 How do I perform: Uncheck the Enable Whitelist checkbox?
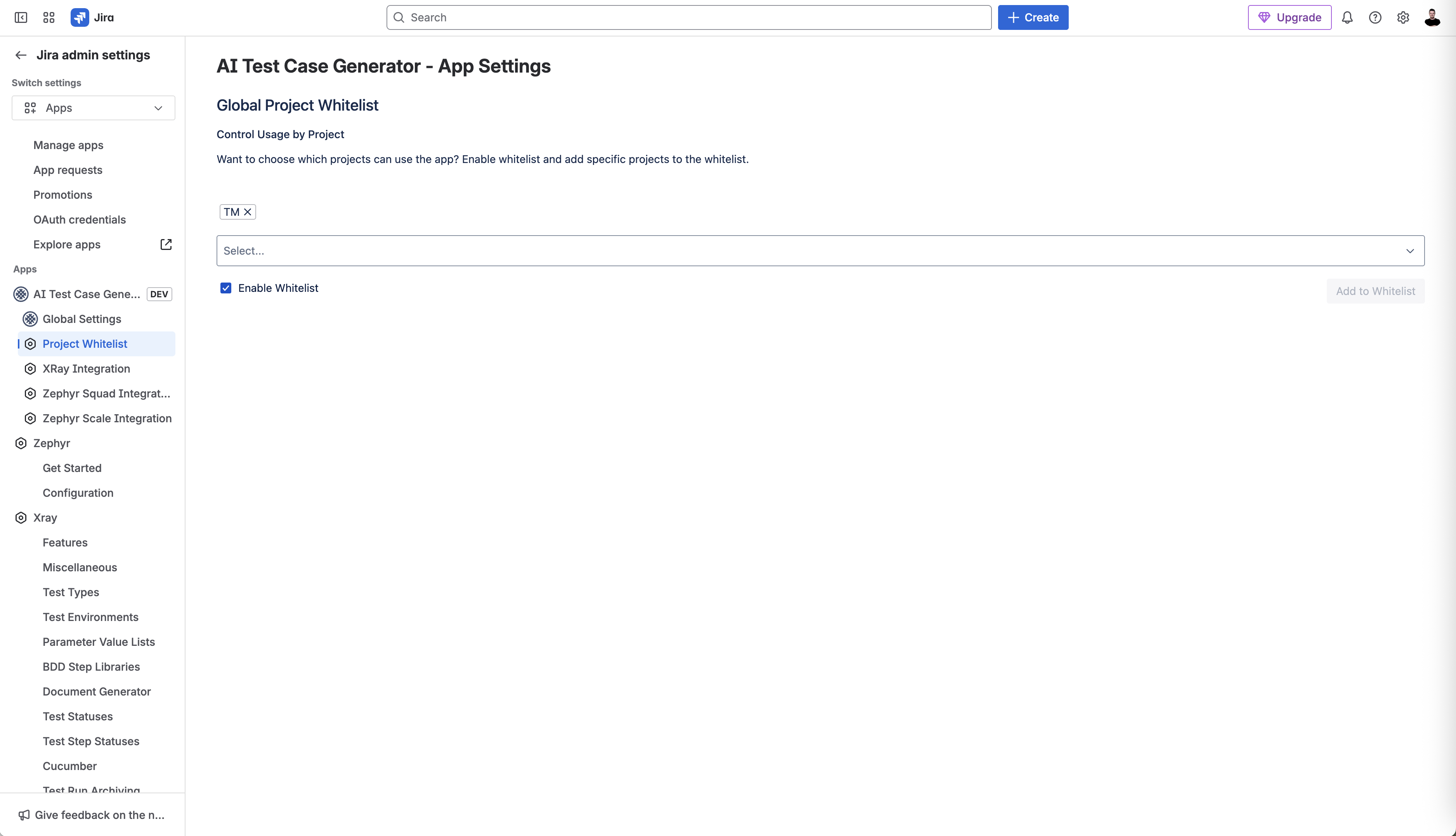click(225, 288)
